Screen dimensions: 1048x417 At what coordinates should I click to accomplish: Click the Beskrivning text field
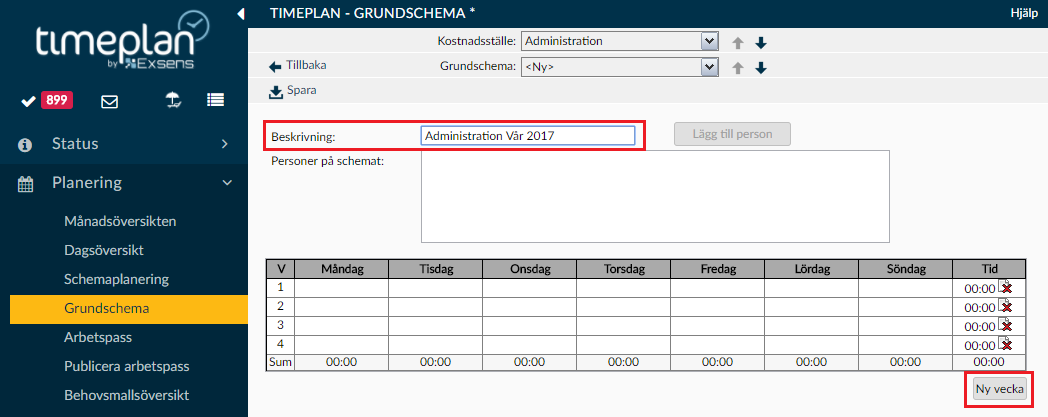click(527, 136)
